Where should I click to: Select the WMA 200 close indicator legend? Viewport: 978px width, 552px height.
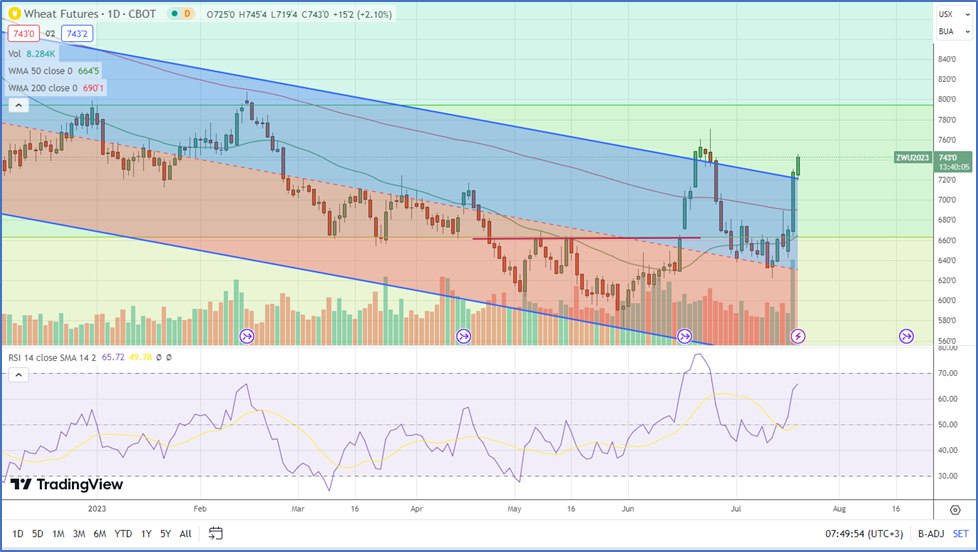tap(56, 88)
